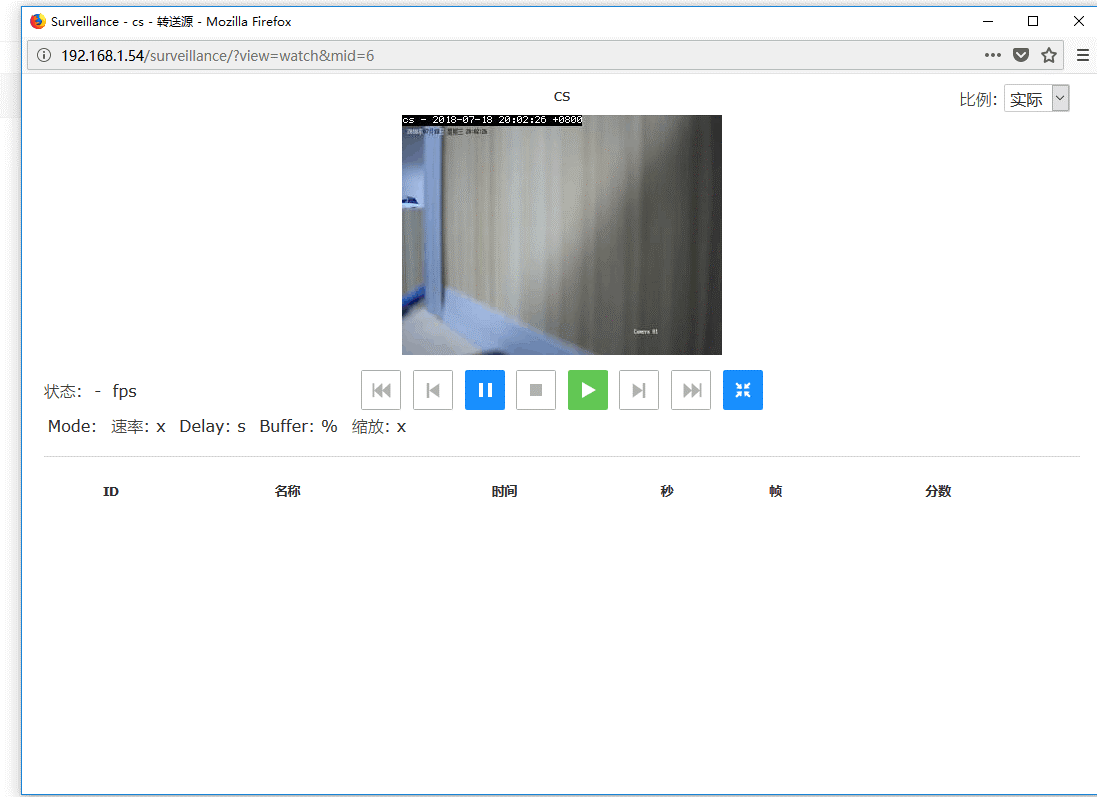Open the 比例 scale dropdown

click(1036, 99)
